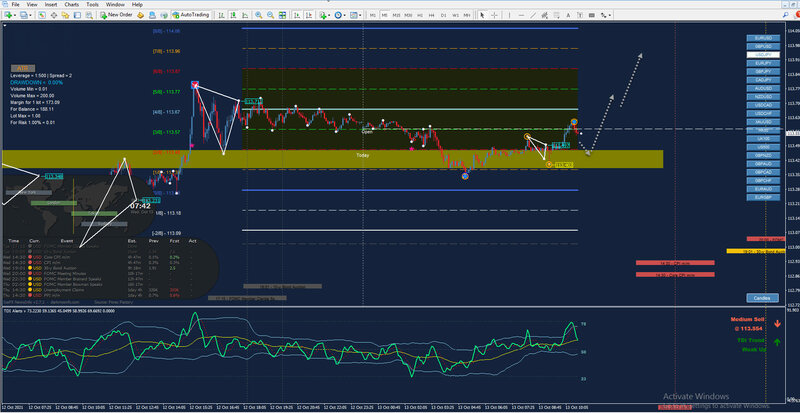The image size is (800, 413).
Task: Pick the Draw Horizontal Line tool
Action: click(x=521, y=15)
